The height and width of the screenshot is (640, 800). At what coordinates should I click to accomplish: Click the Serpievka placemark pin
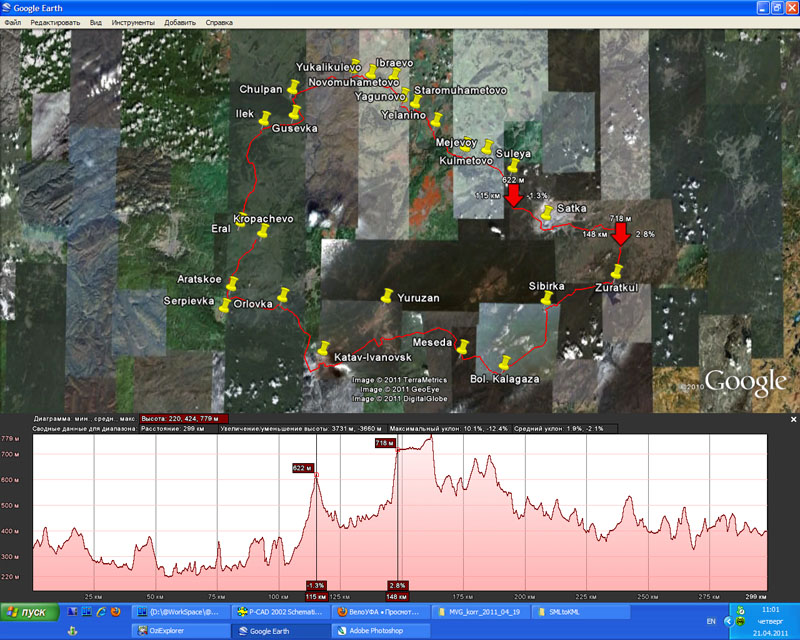pyautogui.click(x=224, y=306)
